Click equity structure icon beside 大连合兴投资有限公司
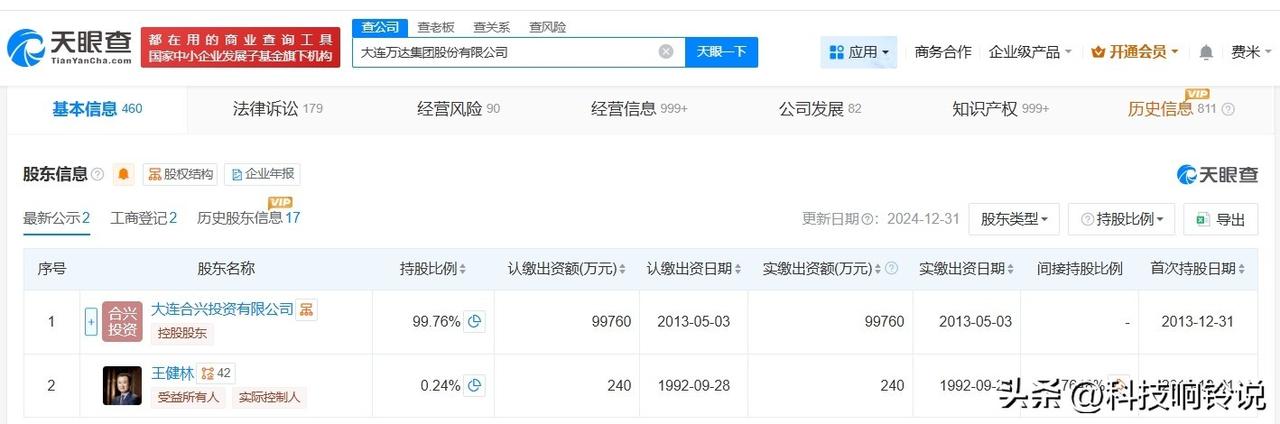 306,309
